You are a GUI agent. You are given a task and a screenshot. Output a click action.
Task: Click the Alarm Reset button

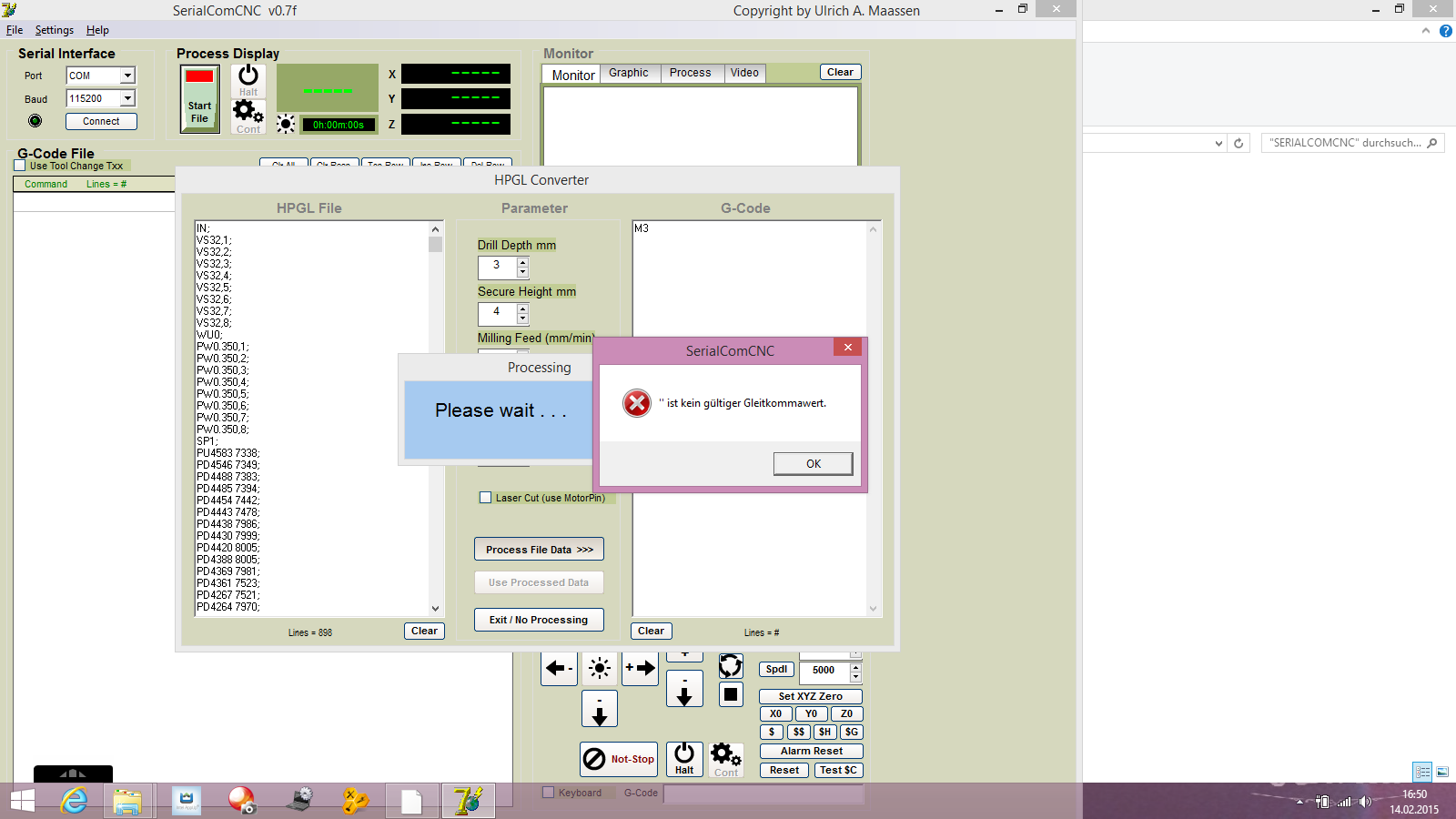811,751
